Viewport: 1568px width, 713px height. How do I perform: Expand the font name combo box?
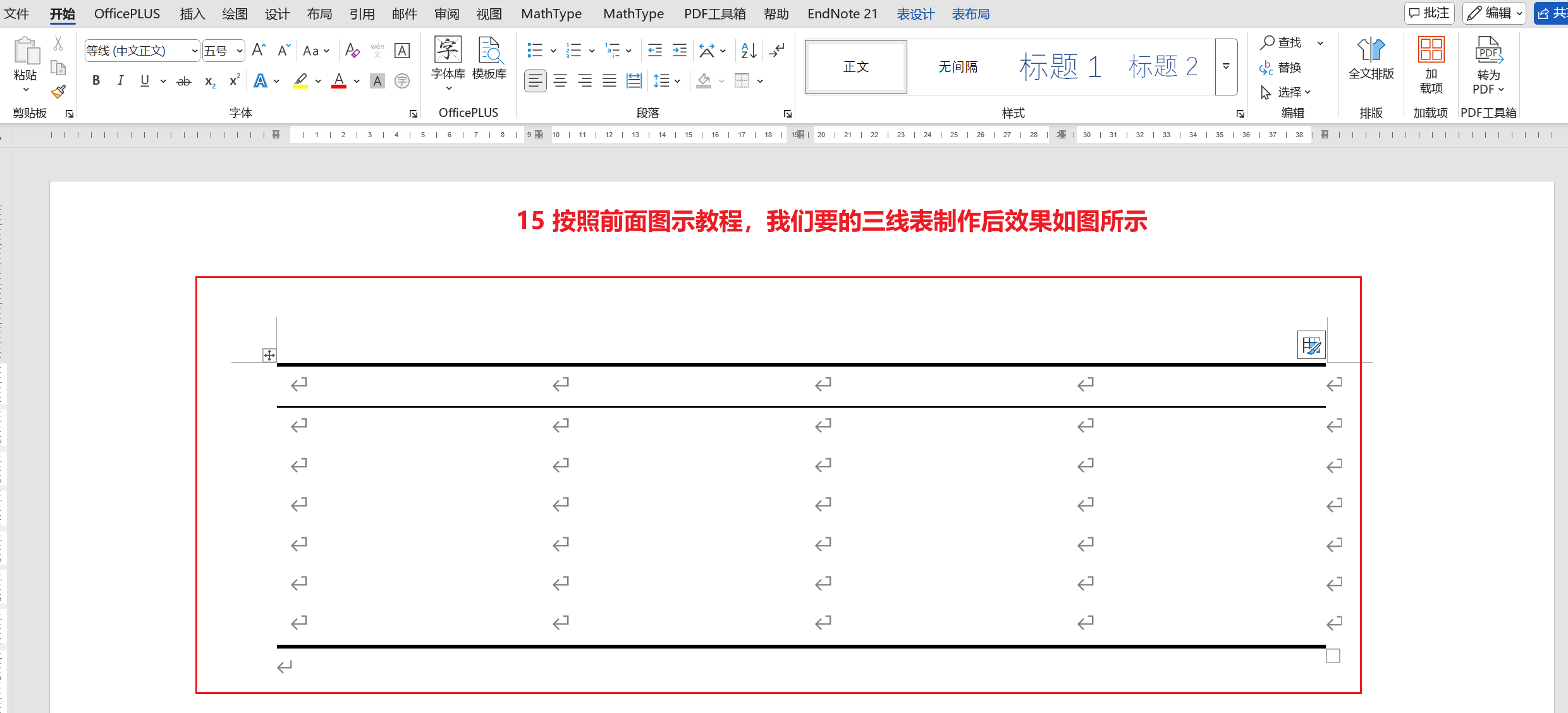click(x=194, y=51)
